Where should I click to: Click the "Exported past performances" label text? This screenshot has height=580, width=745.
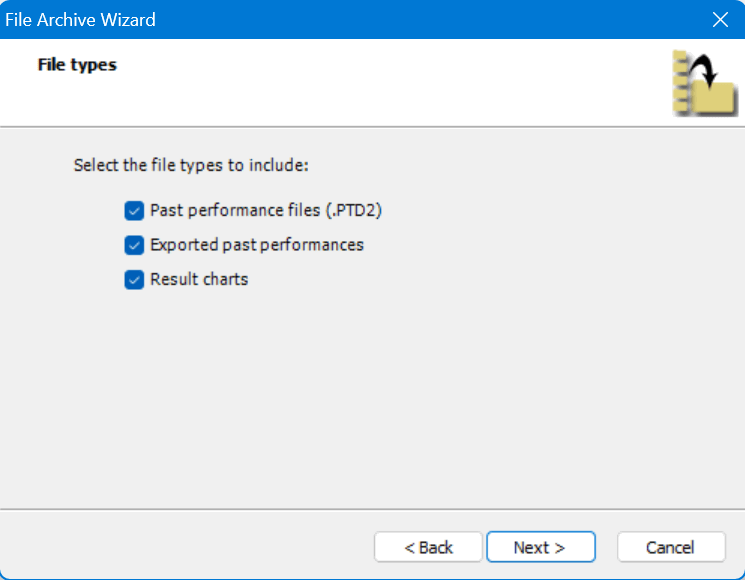[257, 245]
